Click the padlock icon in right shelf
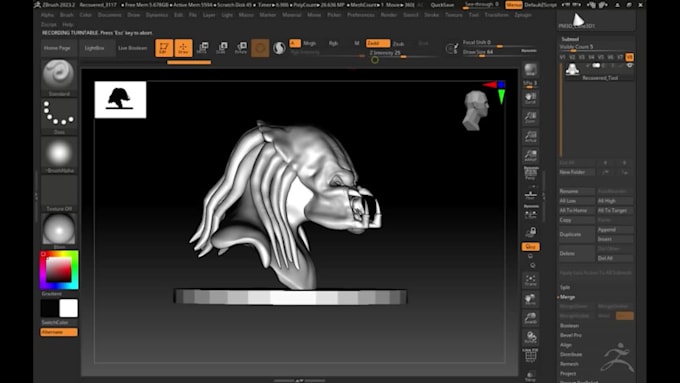Viewport: 680px width, 383px height. point(530,232)
